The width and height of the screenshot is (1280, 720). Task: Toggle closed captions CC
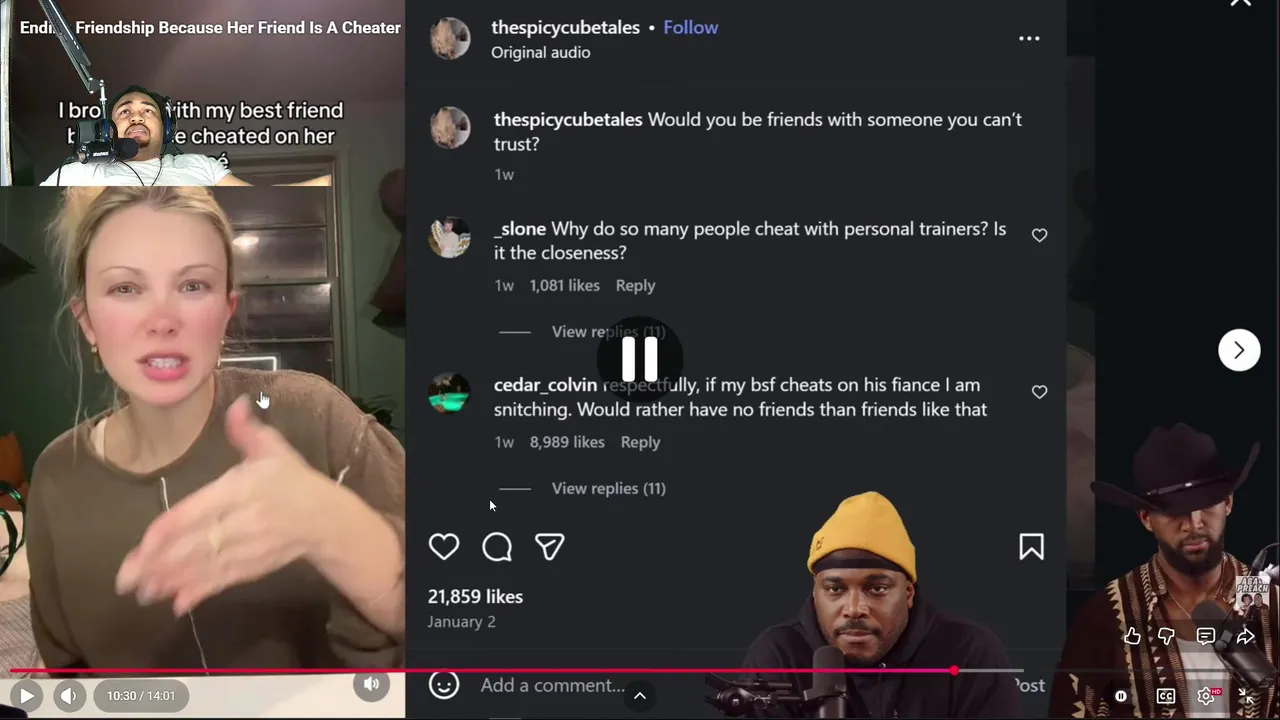point(1166,696)
